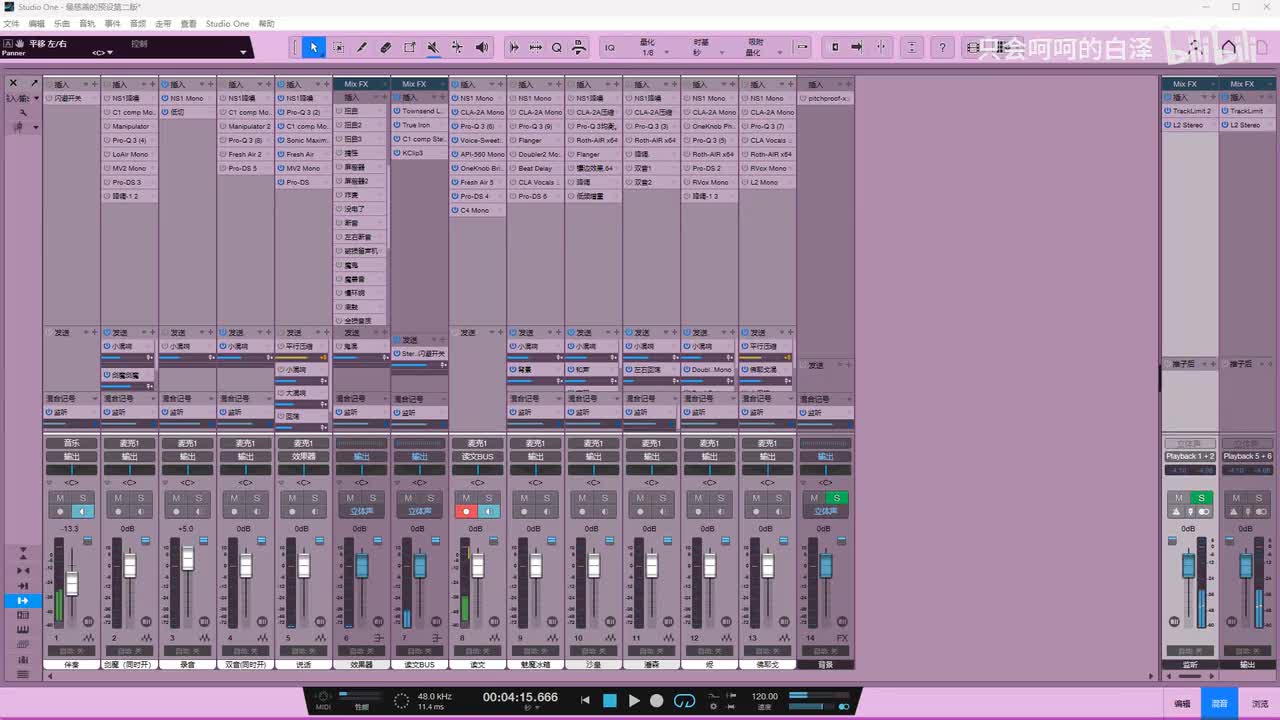The width and height of the screenshot is (1280, 720).
Task: Click the 00:04:15.666 time display
Action: point(520,697)
